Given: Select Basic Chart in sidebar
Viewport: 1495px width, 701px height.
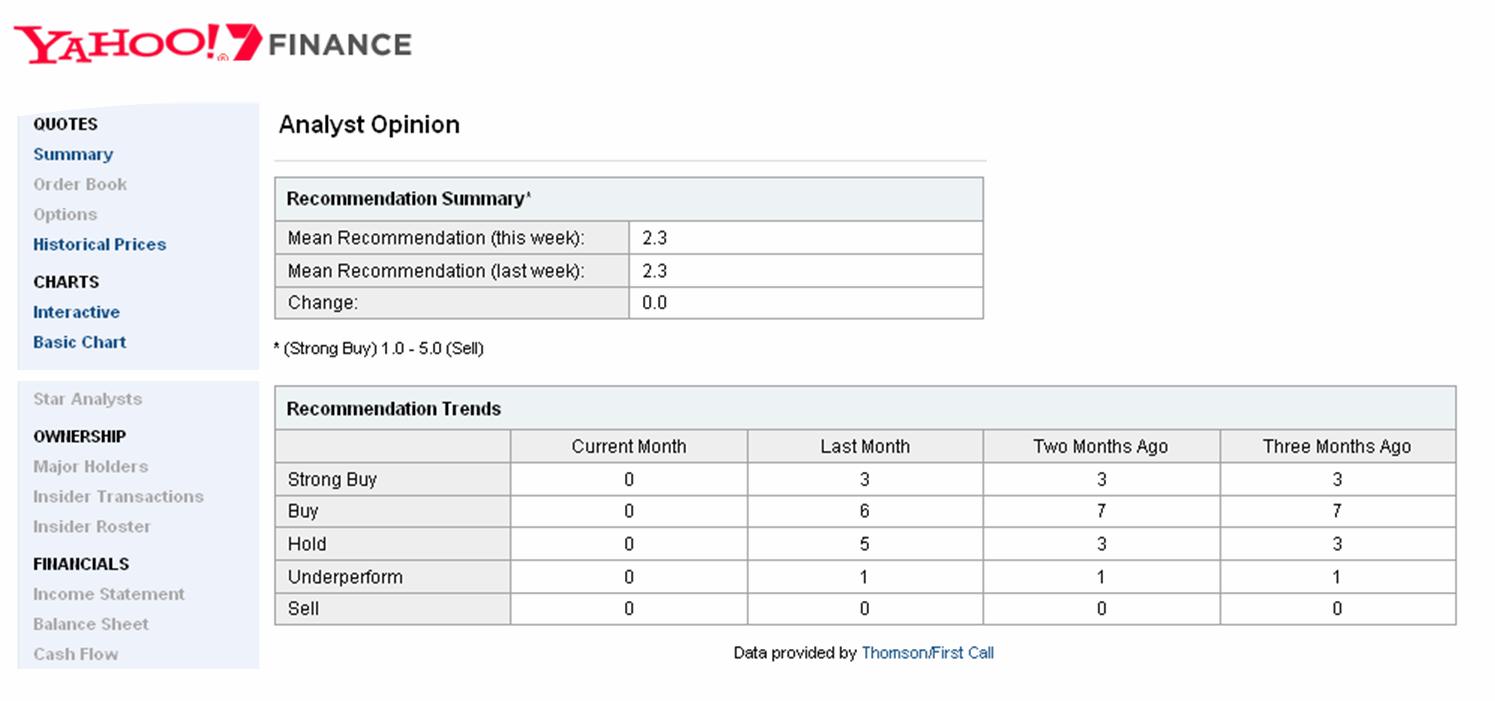Looking at the screenshot, I should 79,342.
